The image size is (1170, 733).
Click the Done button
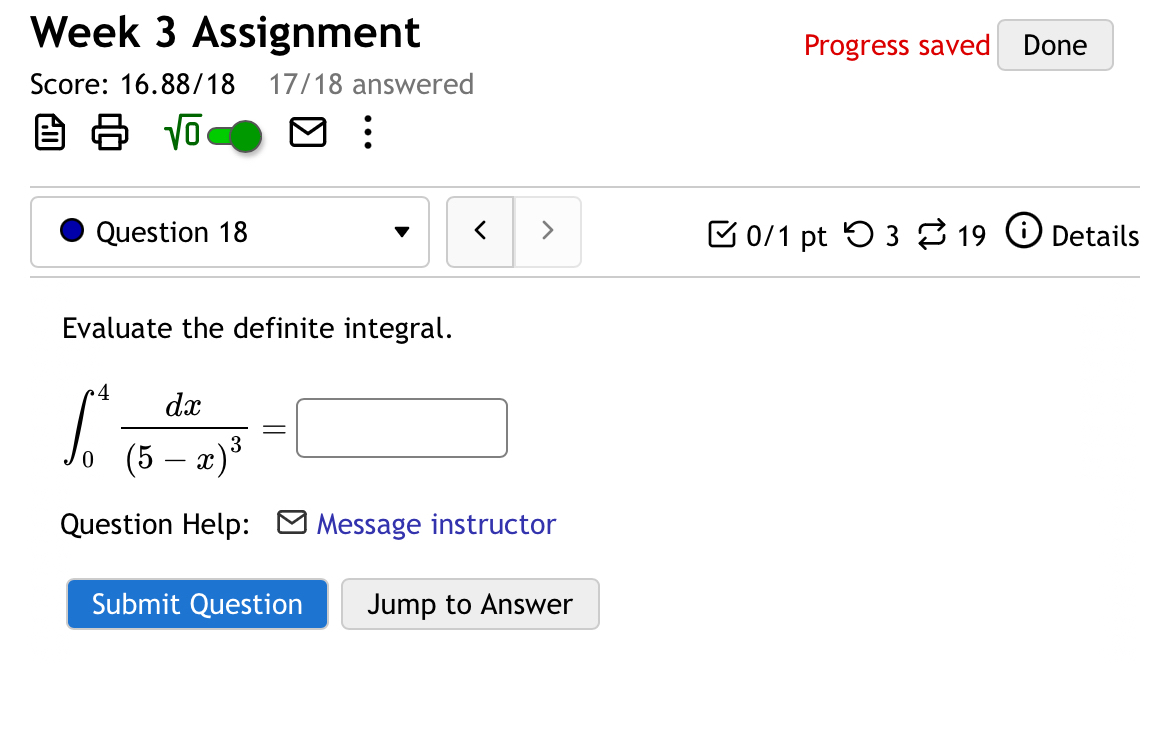coord(1054,45)
